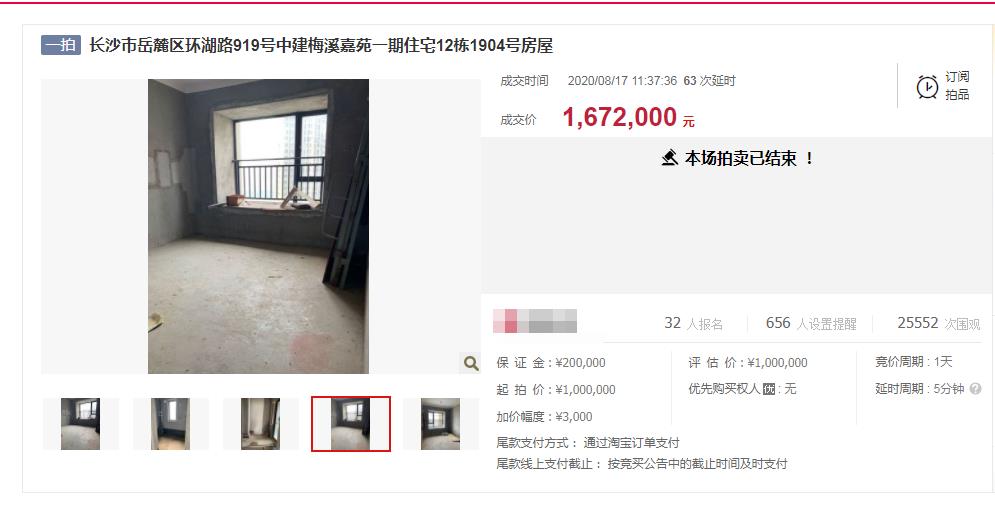Click the 656 人设置提醒 reminder count
Viewport: 995px width, 509px height.
click(811, 324)
